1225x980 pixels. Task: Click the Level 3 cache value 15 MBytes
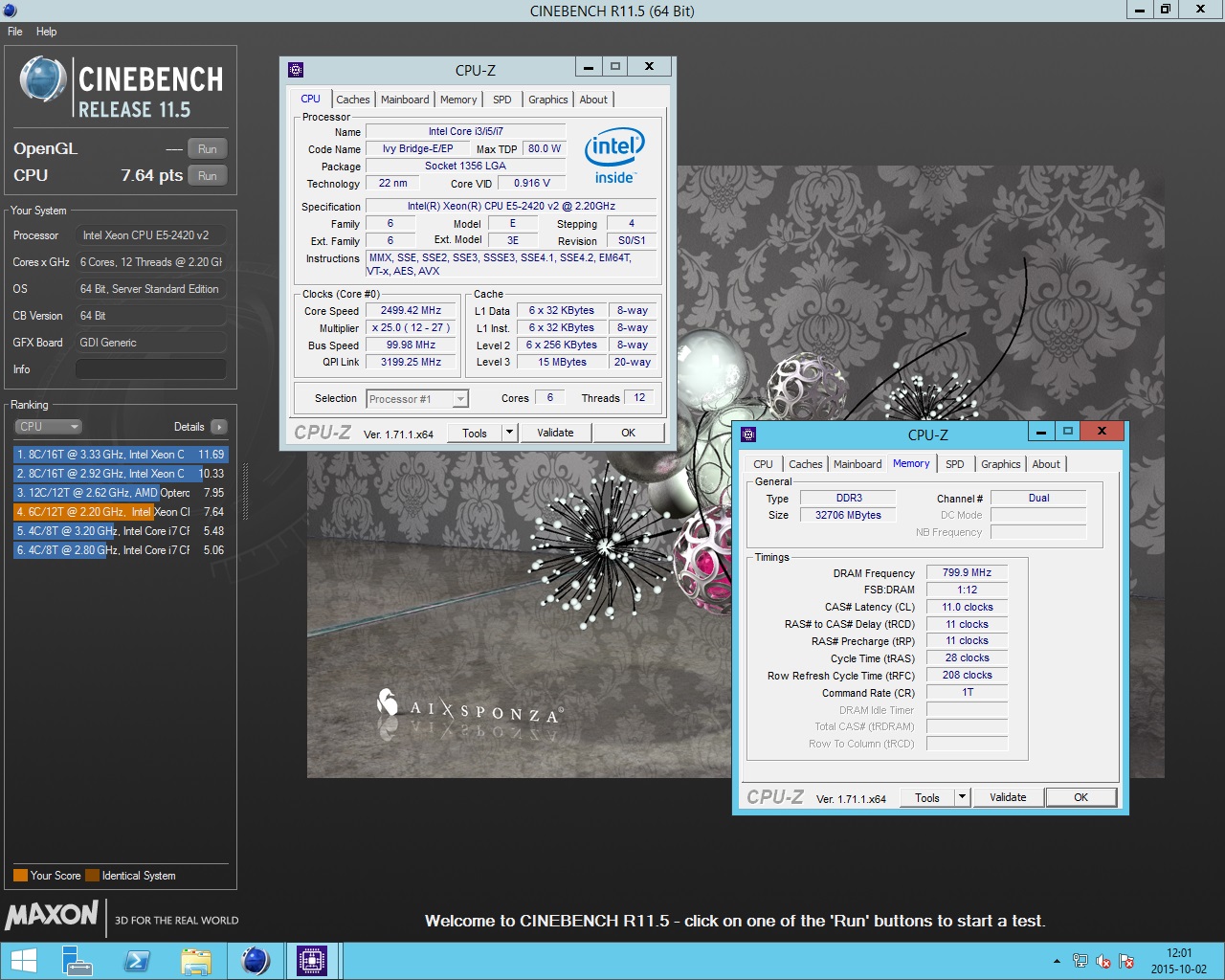click(562, 363)
